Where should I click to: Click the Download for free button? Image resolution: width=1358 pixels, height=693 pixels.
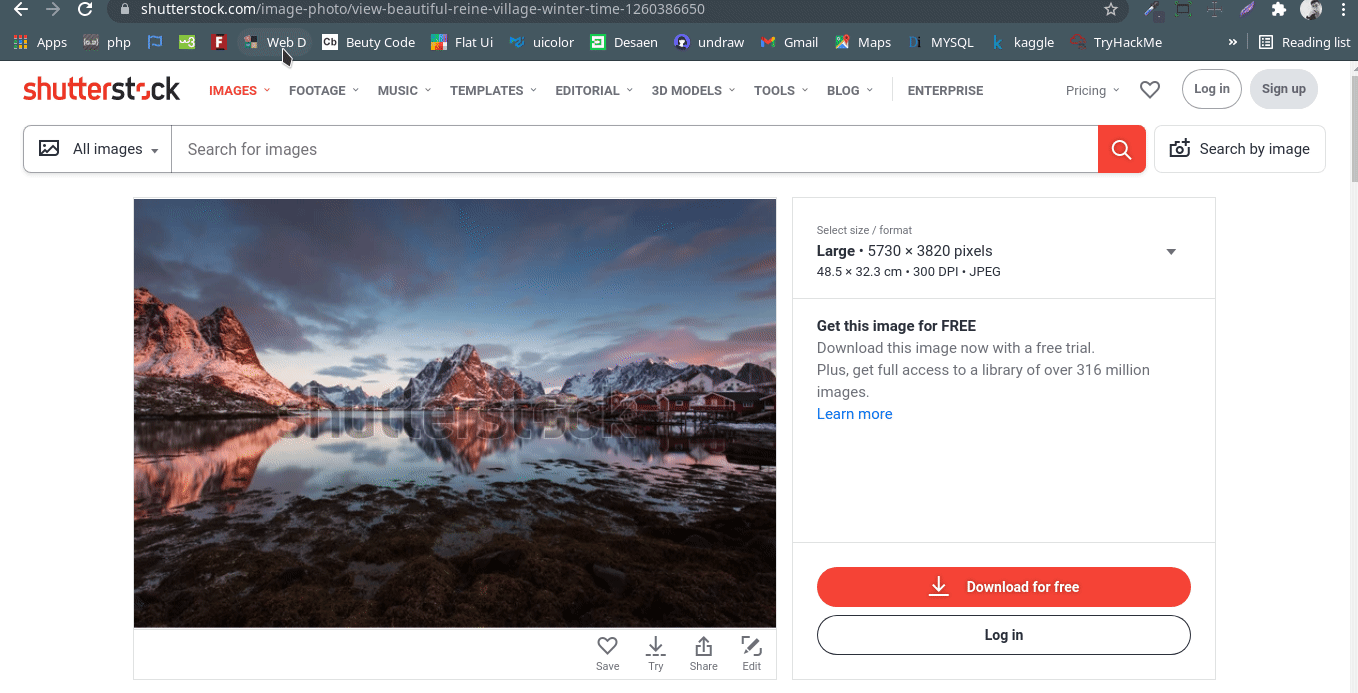coord(1003,587)
